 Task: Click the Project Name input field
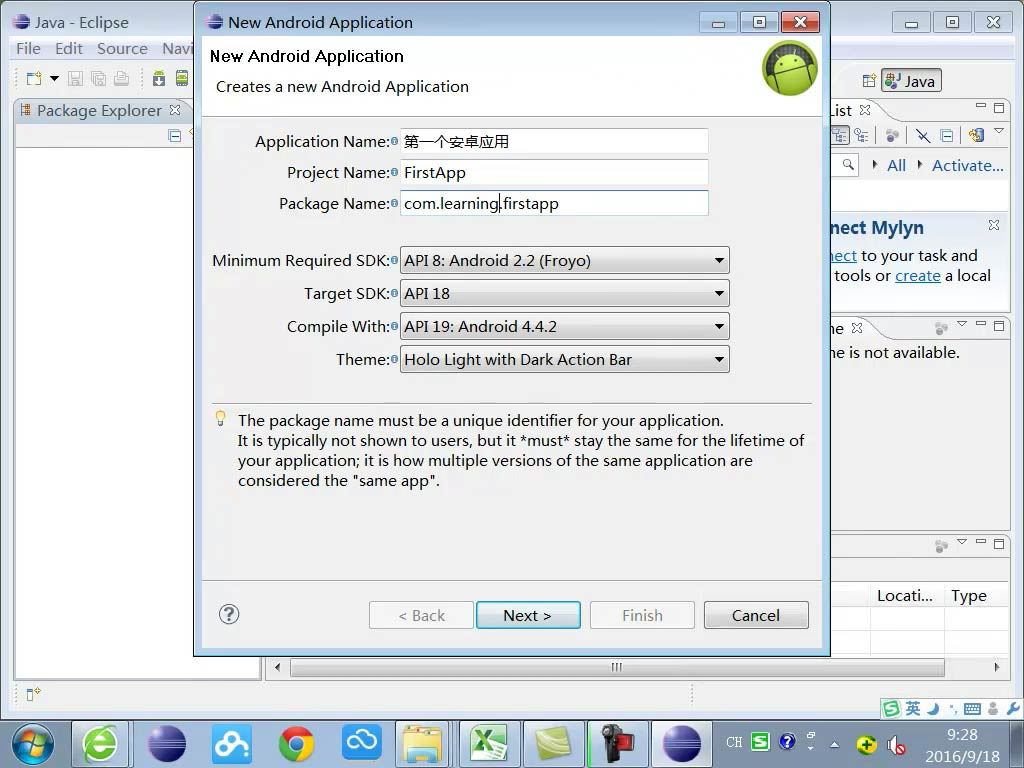click(554, 172)
